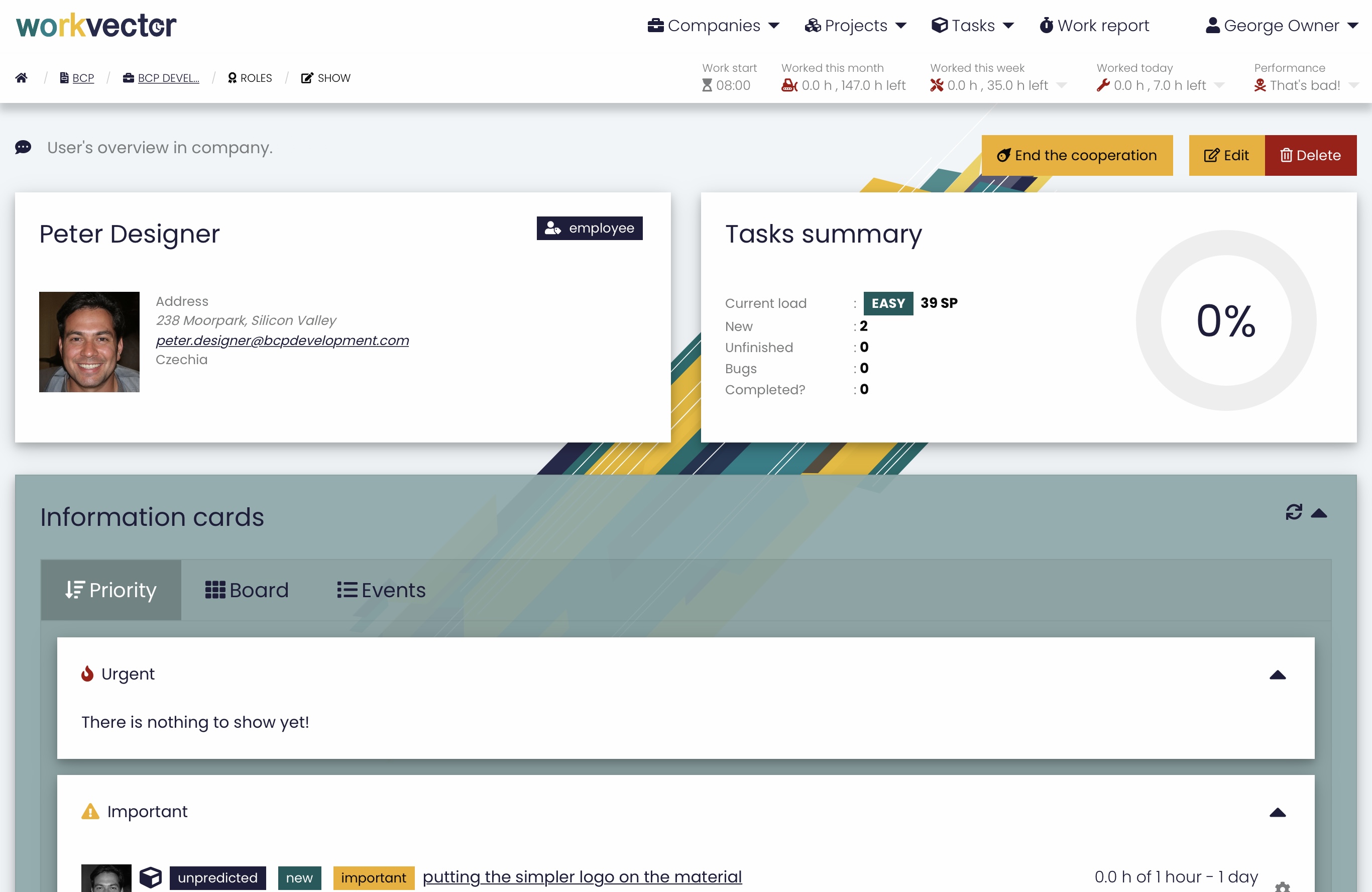Collapse the Important section
This screenshot has height=892, width=1372.
pos(1278,813)
